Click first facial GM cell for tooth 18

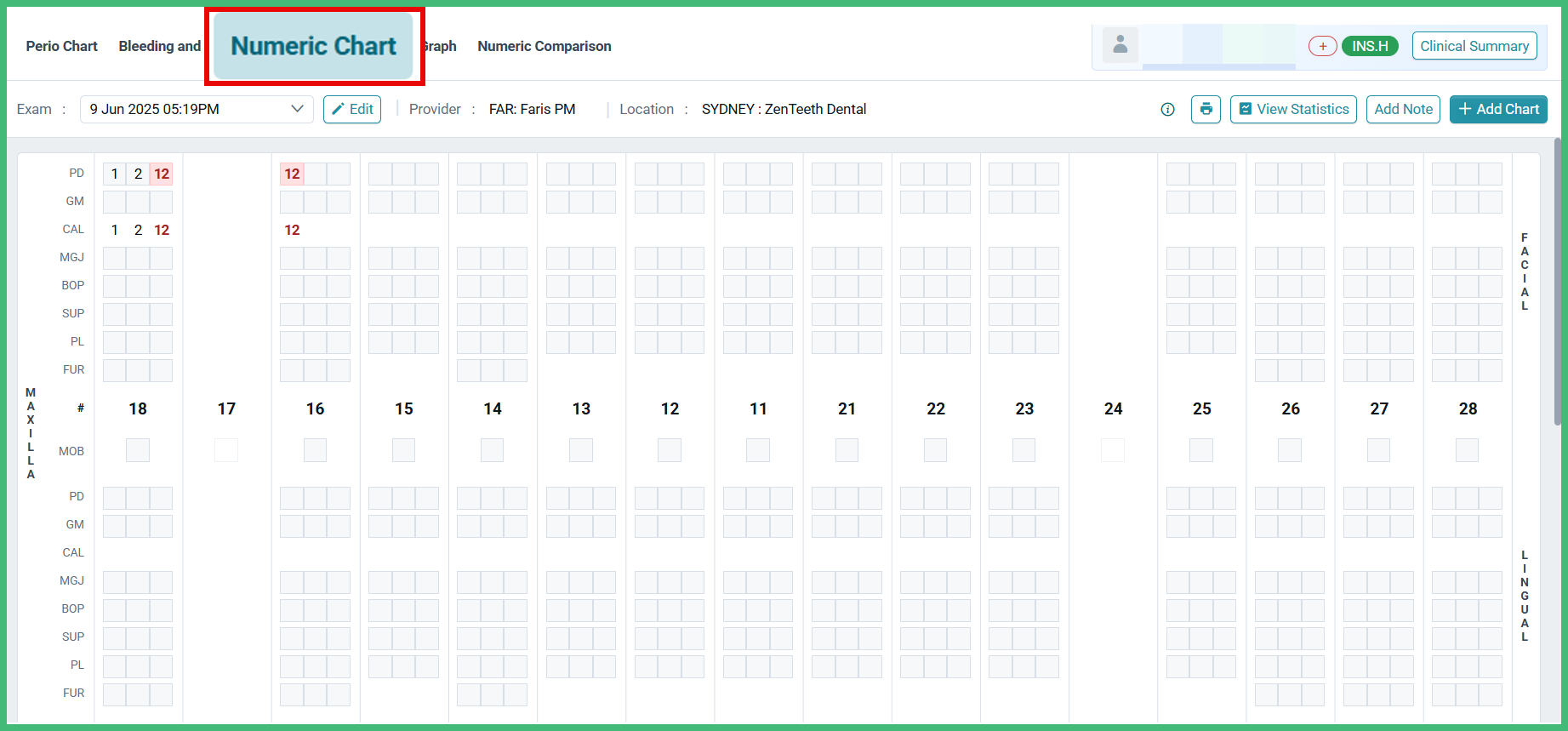115,202
